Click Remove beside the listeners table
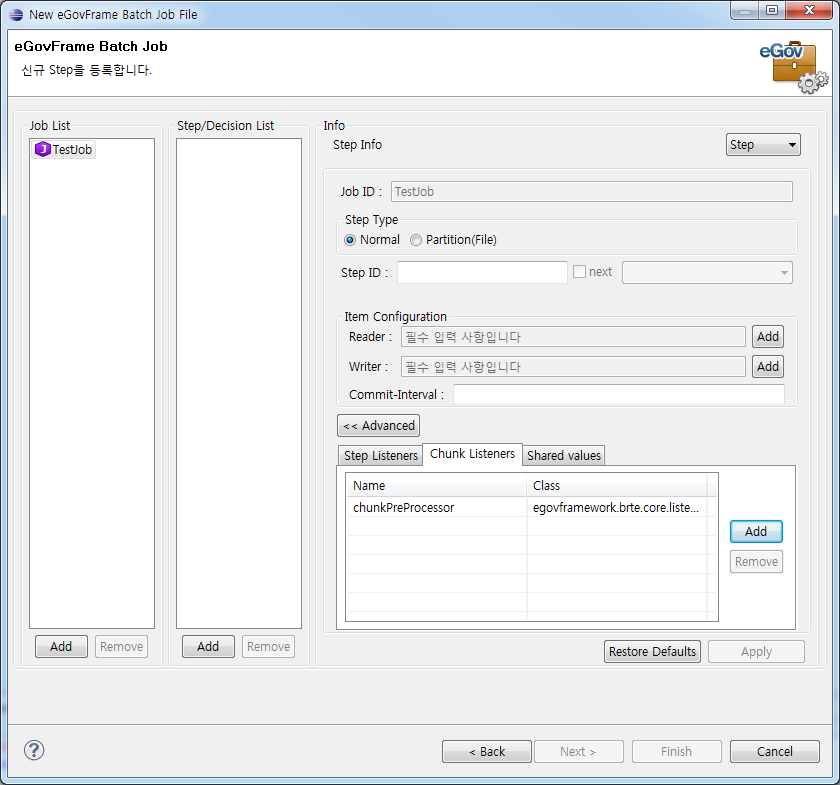Screen dimensions: 840x785 [x=756, y=562]
